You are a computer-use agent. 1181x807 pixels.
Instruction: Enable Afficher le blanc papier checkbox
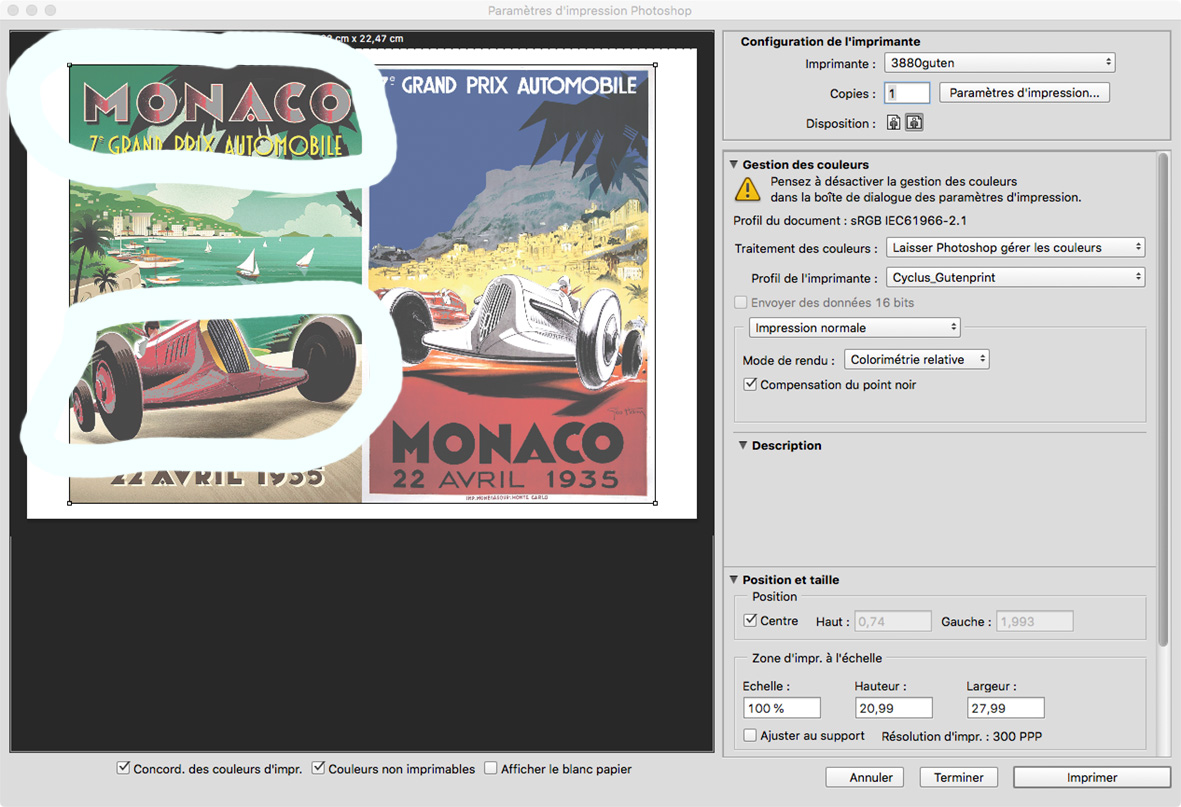pos(491,769)
